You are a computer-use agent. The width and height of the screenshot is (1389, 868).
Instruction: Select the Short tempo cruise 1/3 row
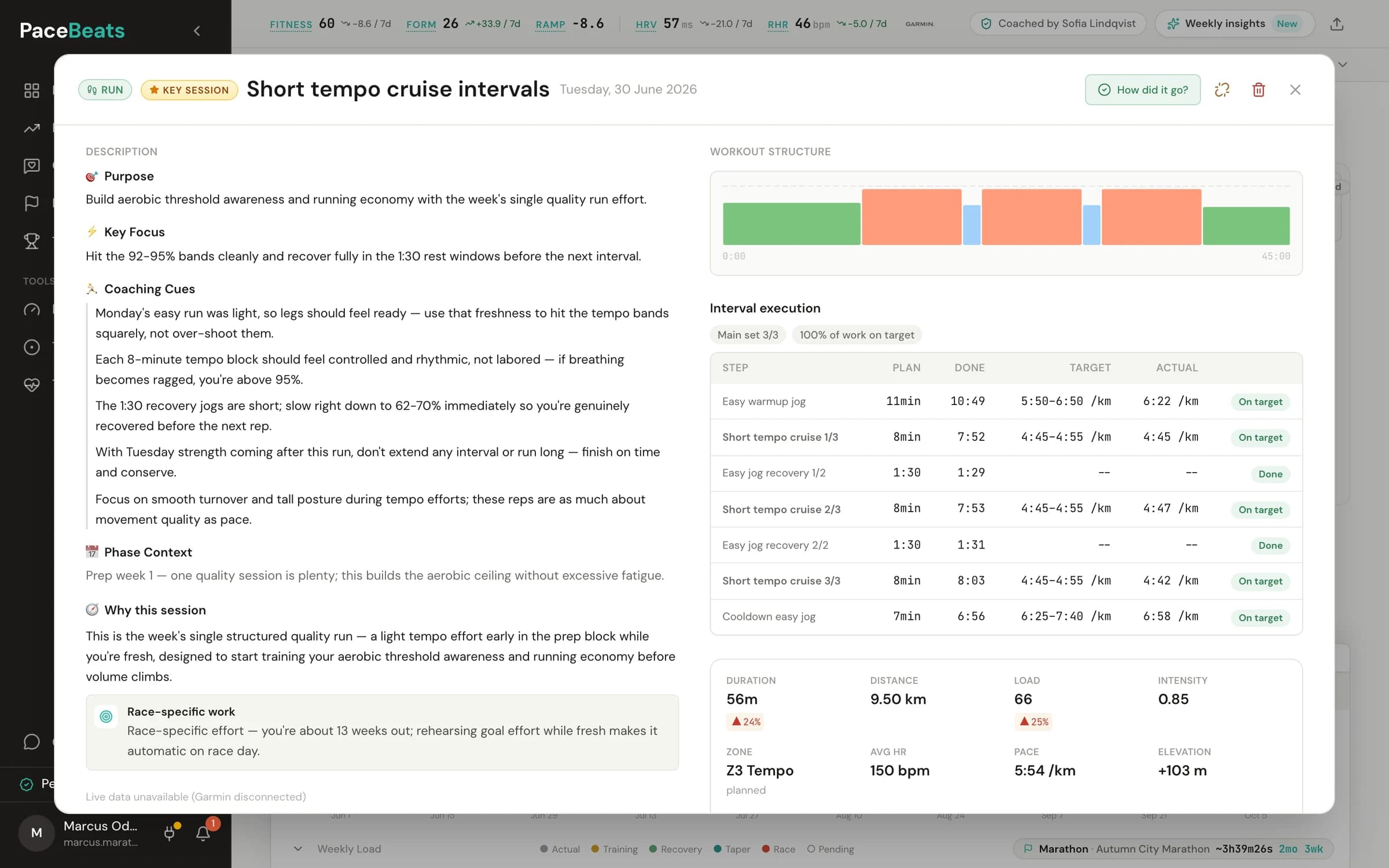[1006, 437]
